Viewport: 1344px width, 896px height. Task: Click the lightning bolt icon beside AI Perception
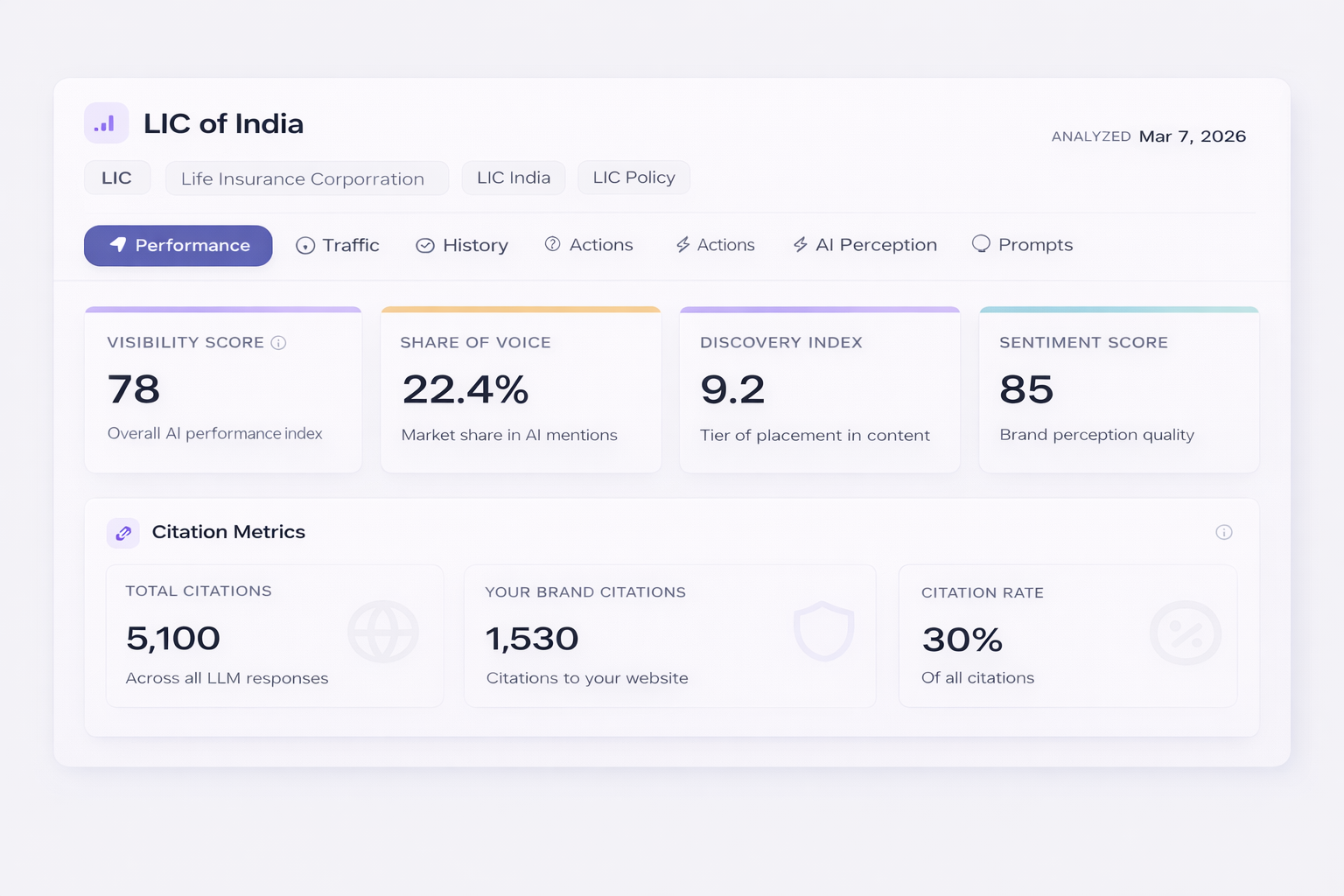pyautogui.click(x=800, y=245)
